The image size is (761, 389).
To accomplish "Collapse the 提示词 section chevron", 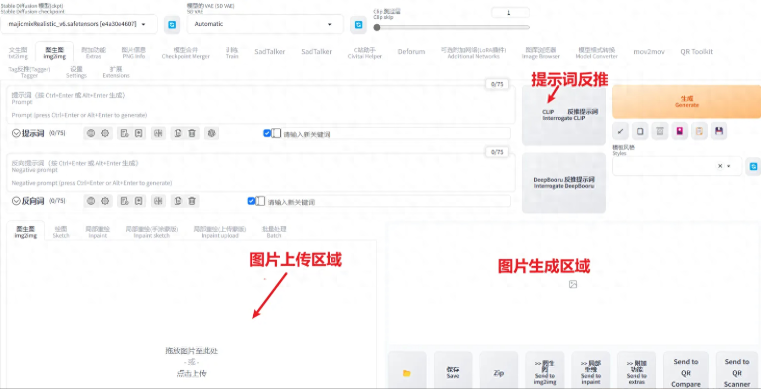I will [x=16, y=133].
